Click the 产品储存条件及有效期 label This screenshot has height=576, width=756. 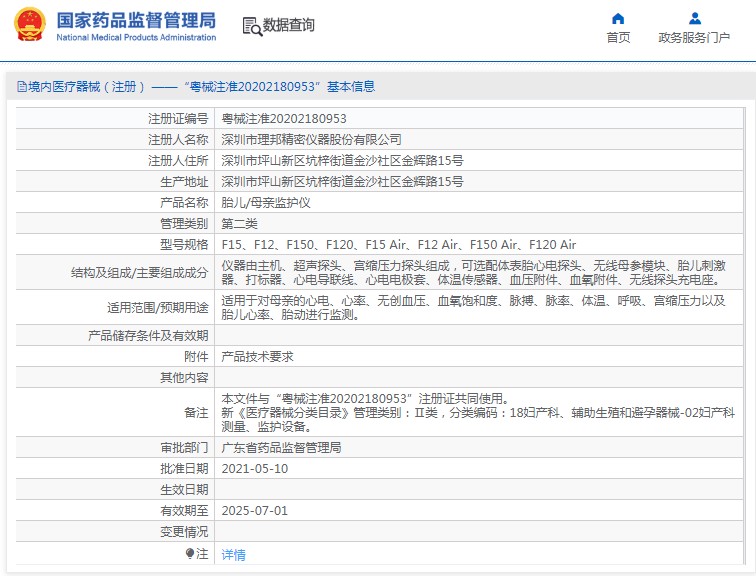tap(148, 335)
